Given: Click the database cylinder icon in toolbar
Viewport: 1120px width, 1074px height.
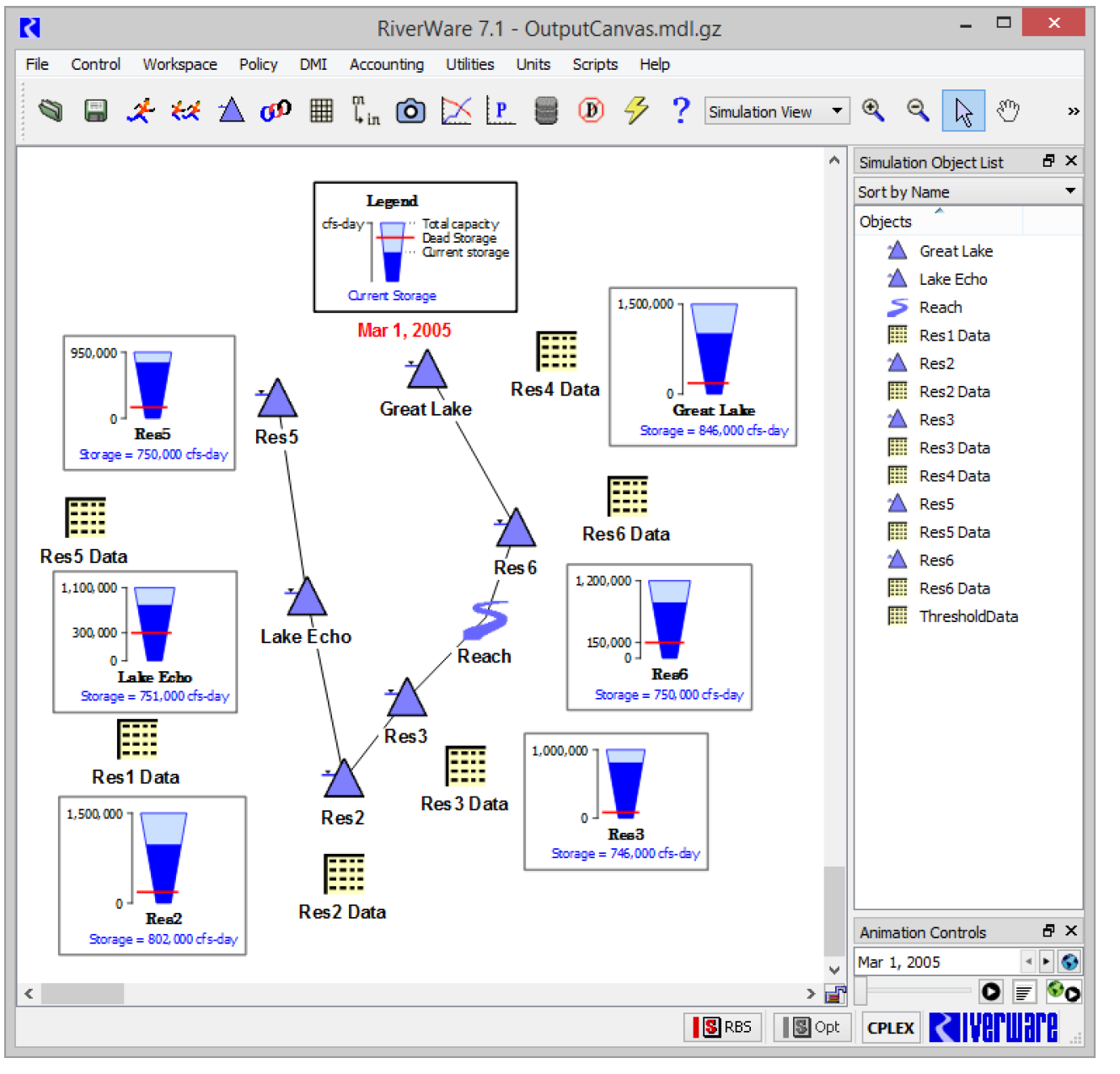Looking at the screenshot, I should 546,111.
